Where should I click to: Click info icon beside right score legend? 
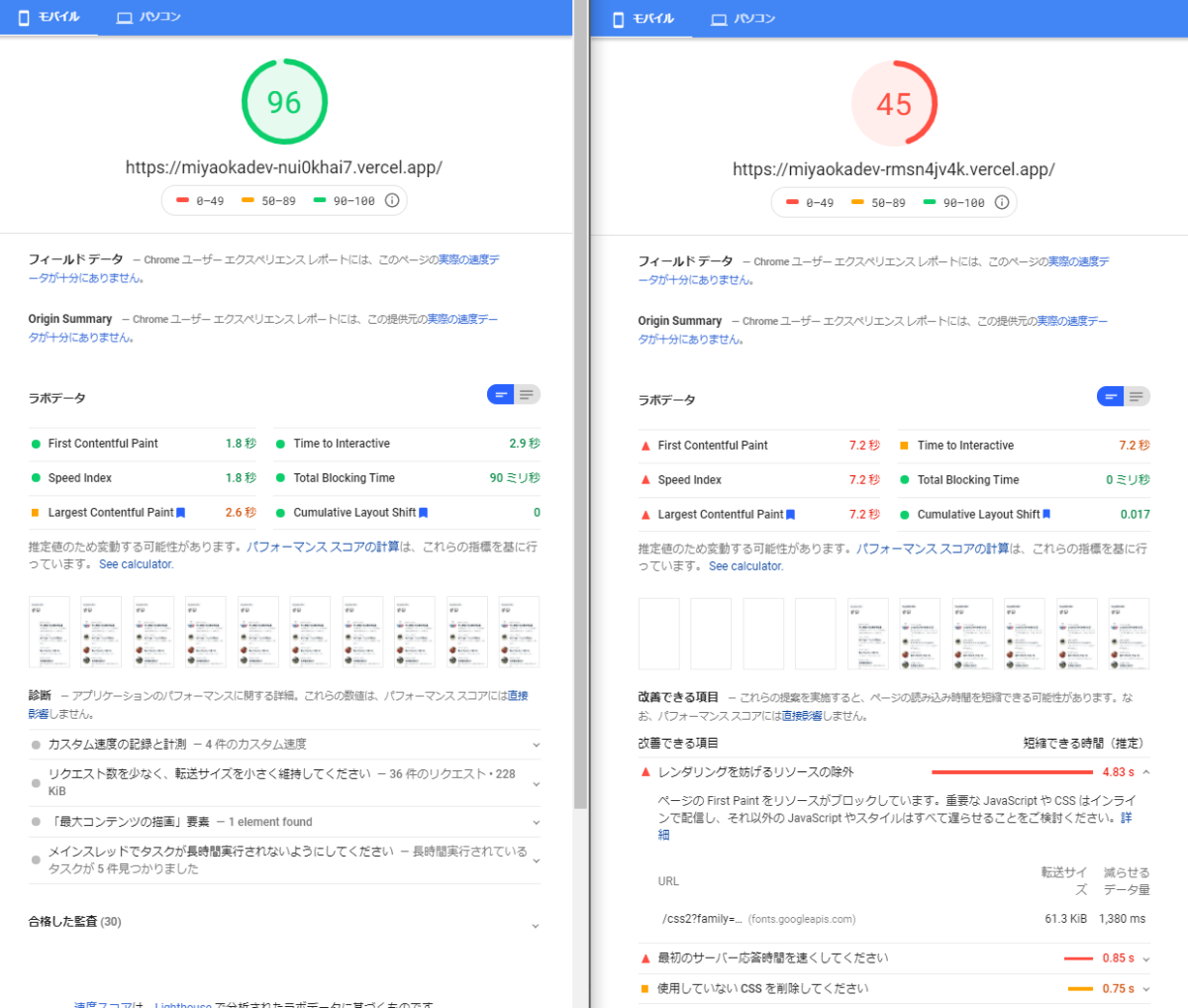(x=1002, y=202)
